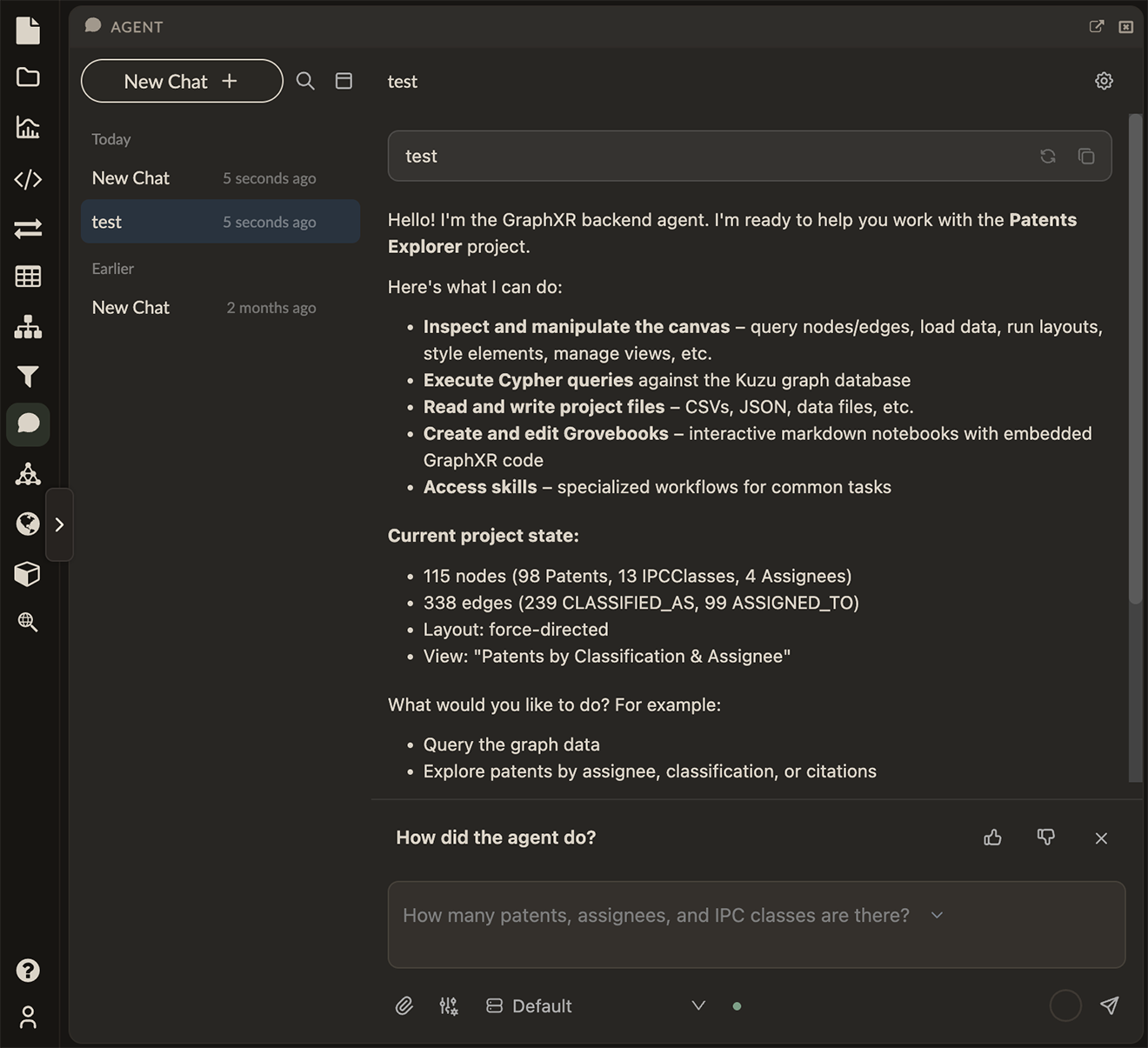Screen dimensions: 1148x1048
Task: Open the table view sidebar icon
Action: click(28, 277)
